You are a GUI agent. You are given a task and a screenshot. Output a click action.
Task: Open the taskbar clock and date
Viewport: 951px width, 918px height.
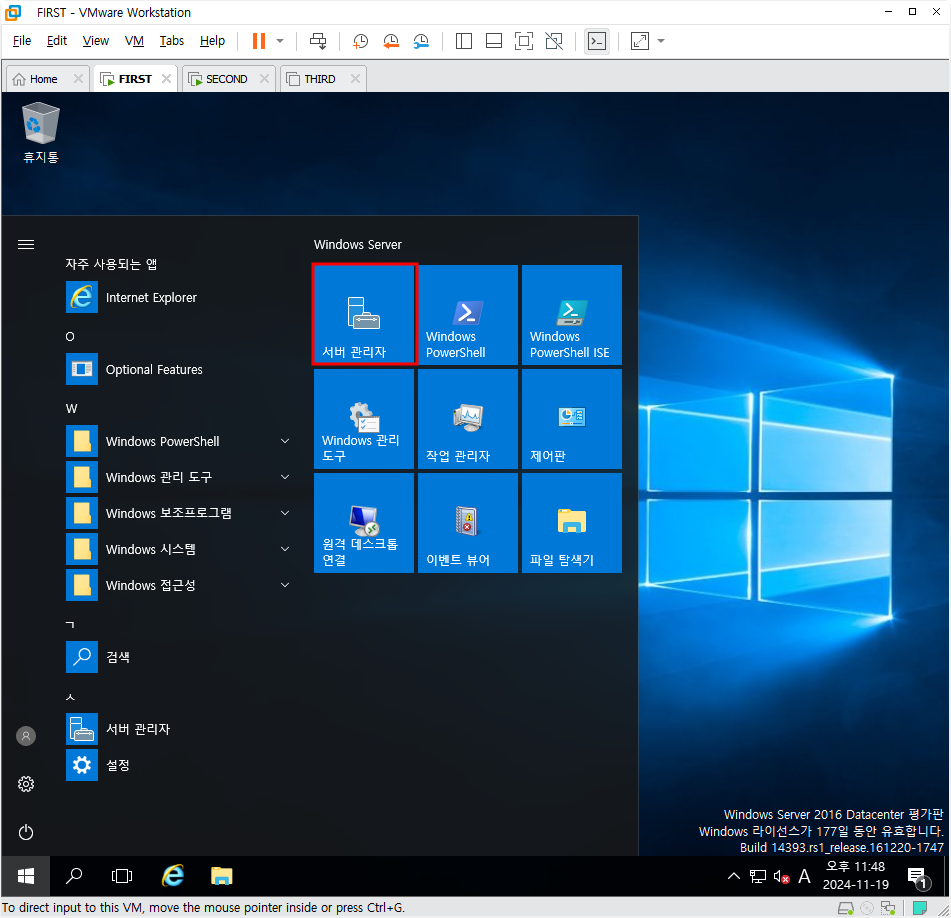tap(855, 876)
